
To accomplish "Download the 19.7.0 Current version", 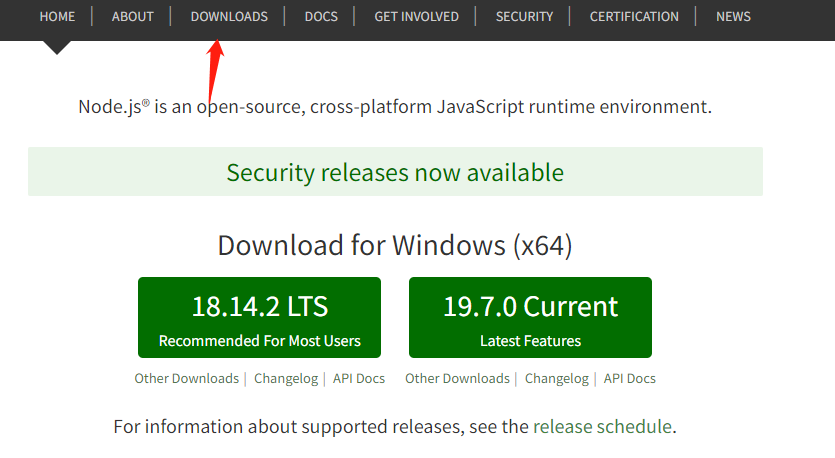I will (x=530, y=317).
